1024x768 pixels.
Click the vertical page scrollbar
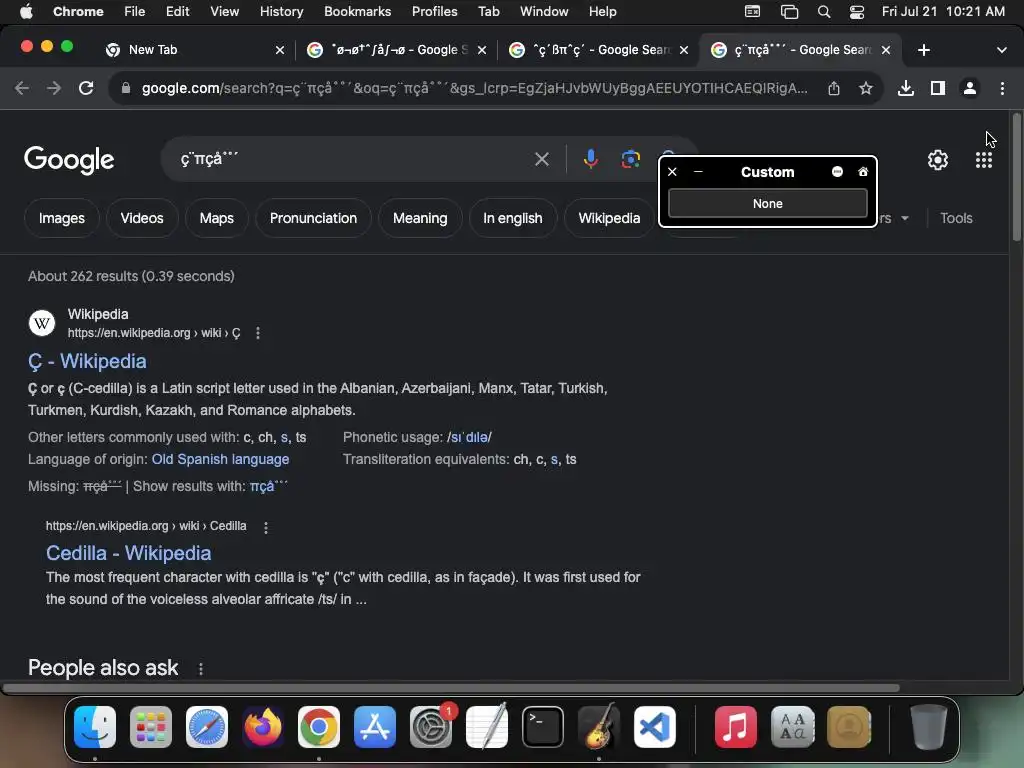point(1016,178)
